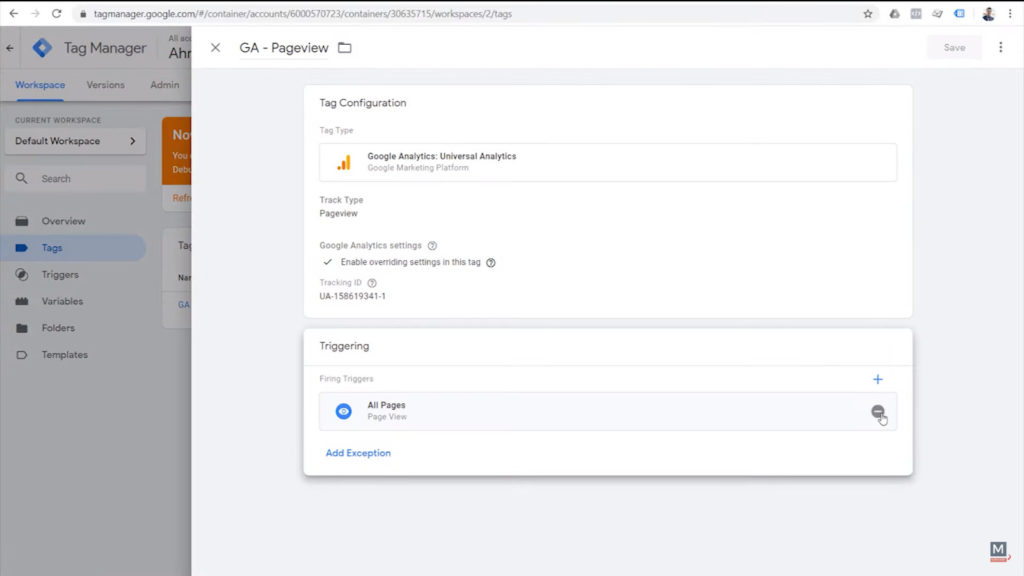
Task: Add a firing trigger with plus icon
Action: [x=877, y=379]
